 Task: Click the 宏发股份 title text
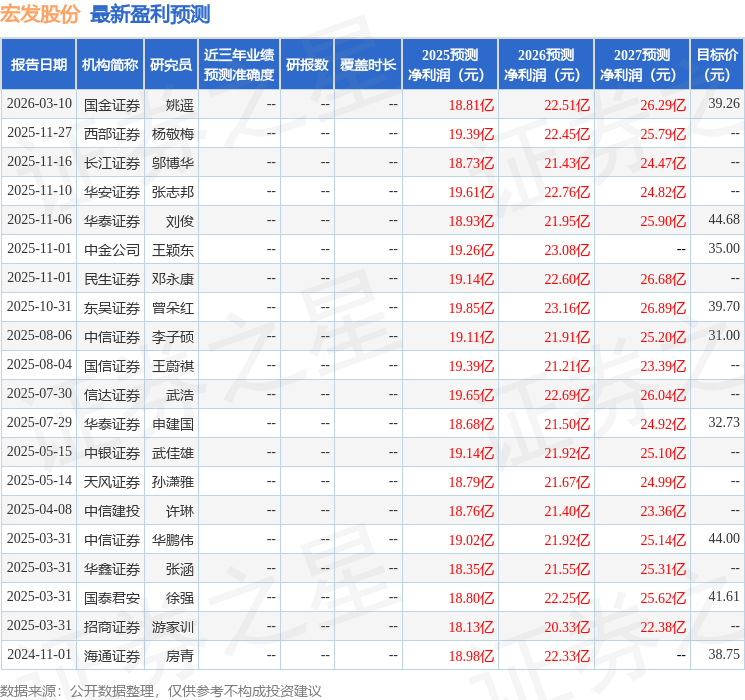click(x=40, y=14)
